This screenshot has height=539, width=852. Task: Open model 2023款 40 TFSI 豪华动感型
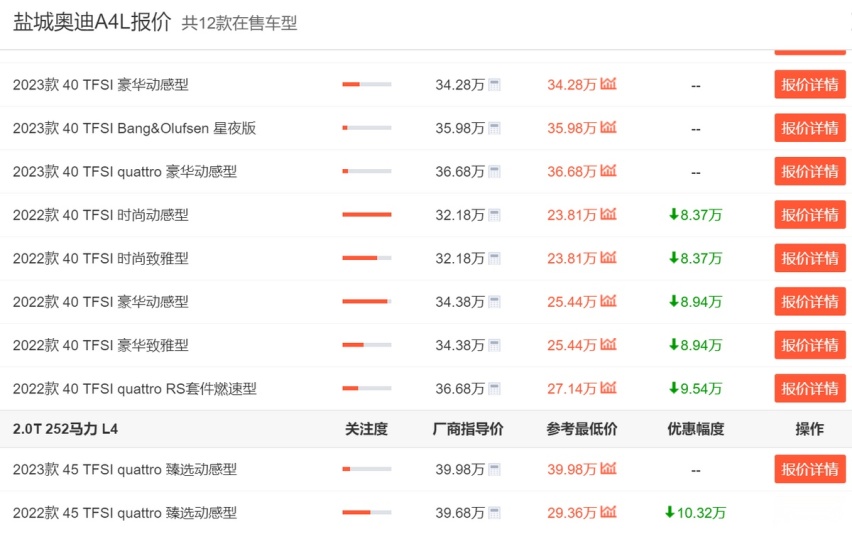click(x=101, y=85)
